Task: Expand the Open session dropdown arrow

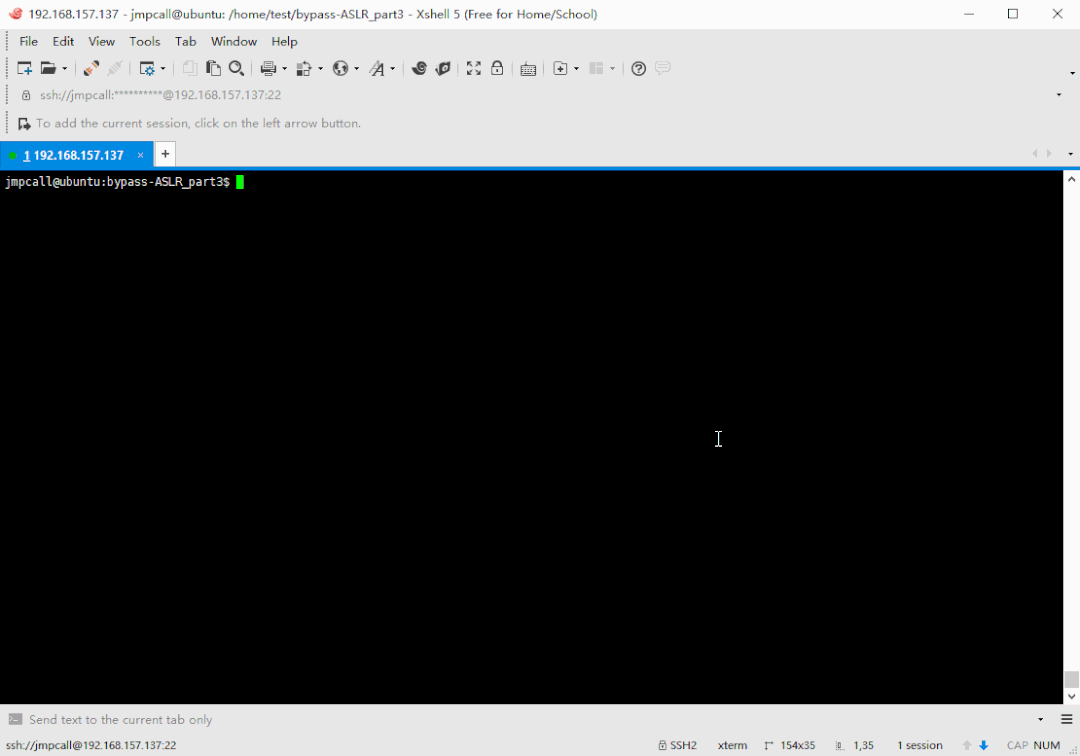Action: point(65,69)
